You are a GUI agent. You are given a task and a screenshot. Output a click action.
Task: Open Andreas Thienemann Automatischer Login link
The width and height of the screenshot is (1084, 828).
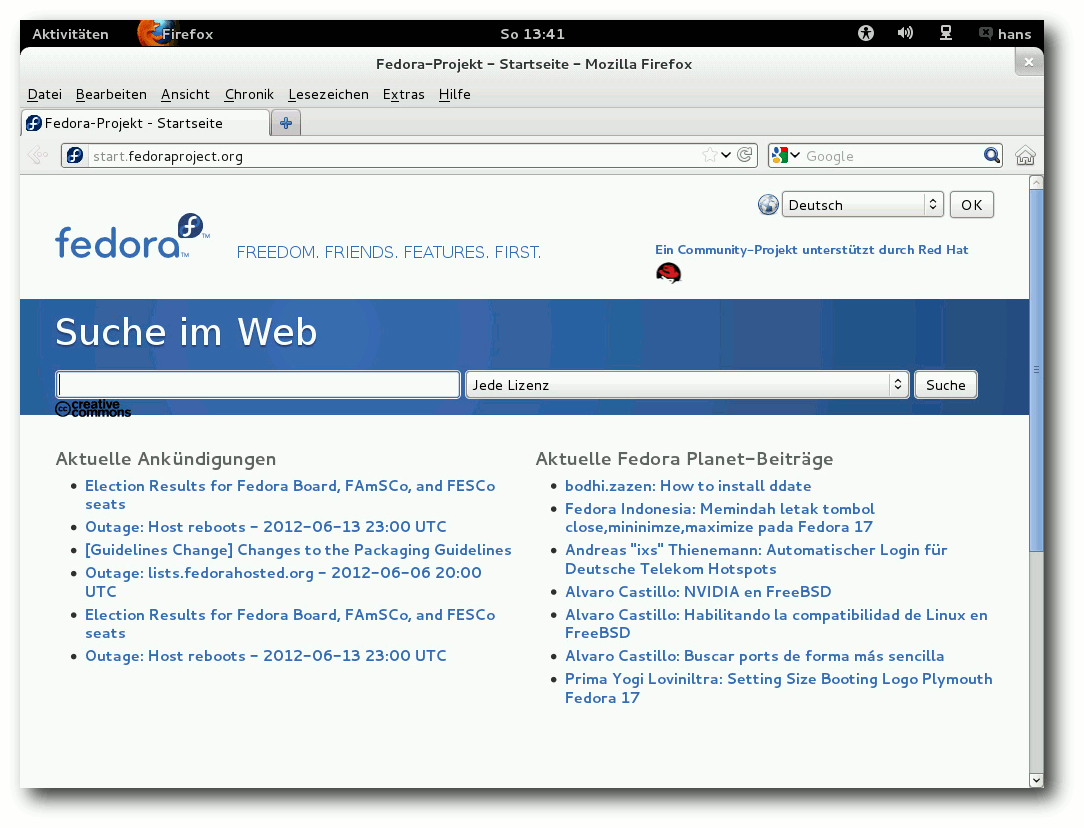756,559
